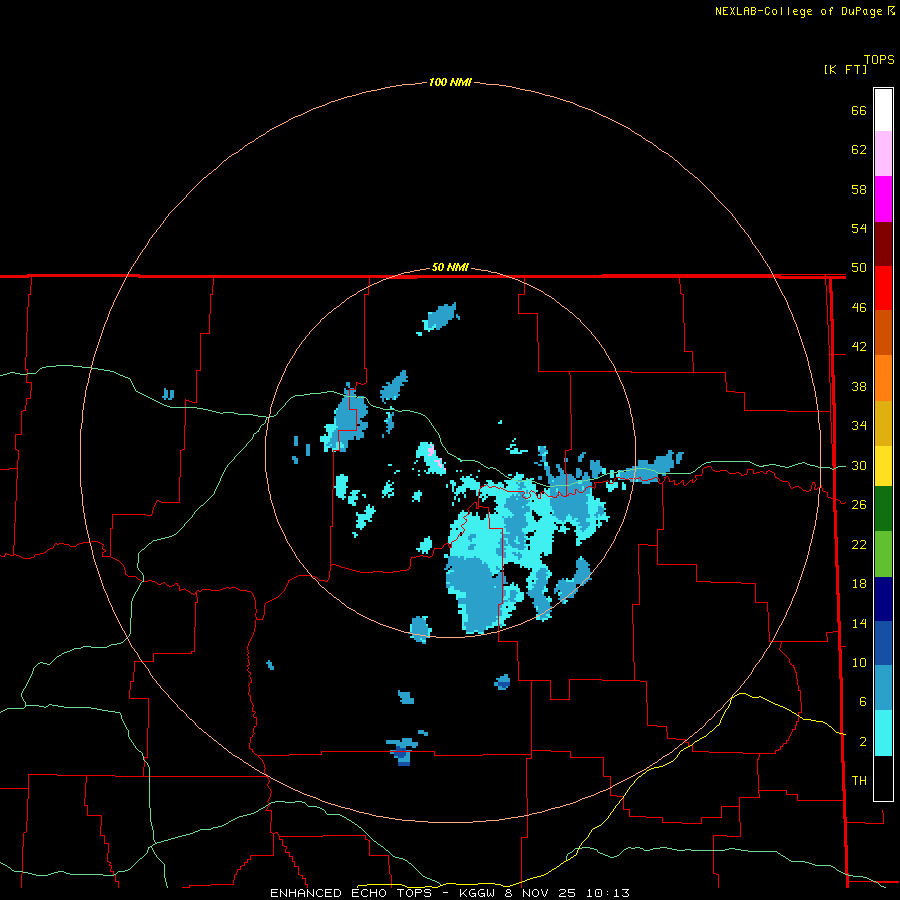Viewport: 900px width, 900px height.
Task: Pick the dark green legend band
Action: (883, 509)
